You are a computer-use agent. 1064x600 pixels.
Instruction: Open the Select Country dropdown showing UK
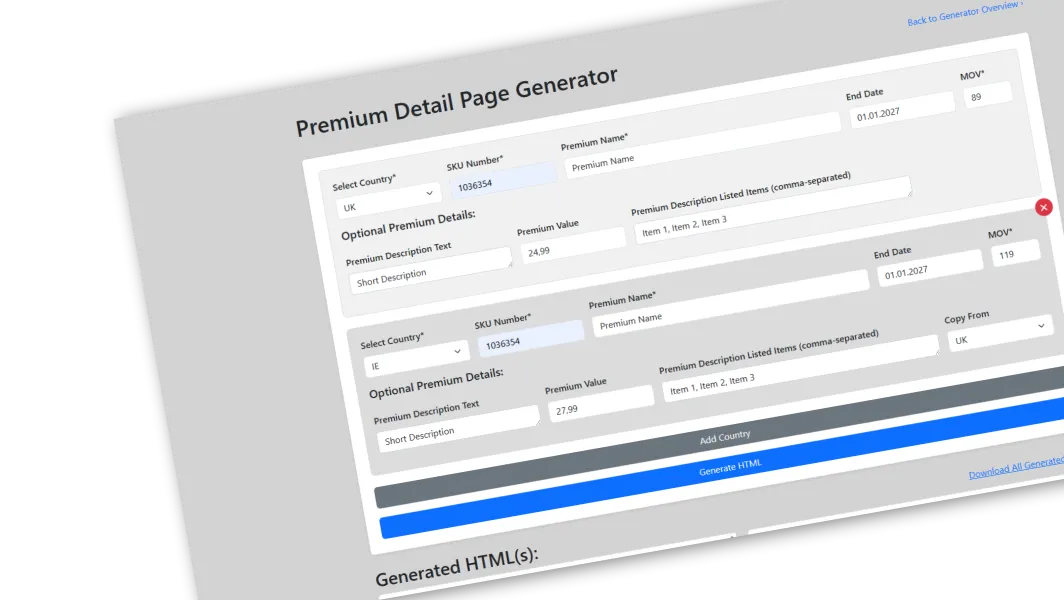point(389,200)
